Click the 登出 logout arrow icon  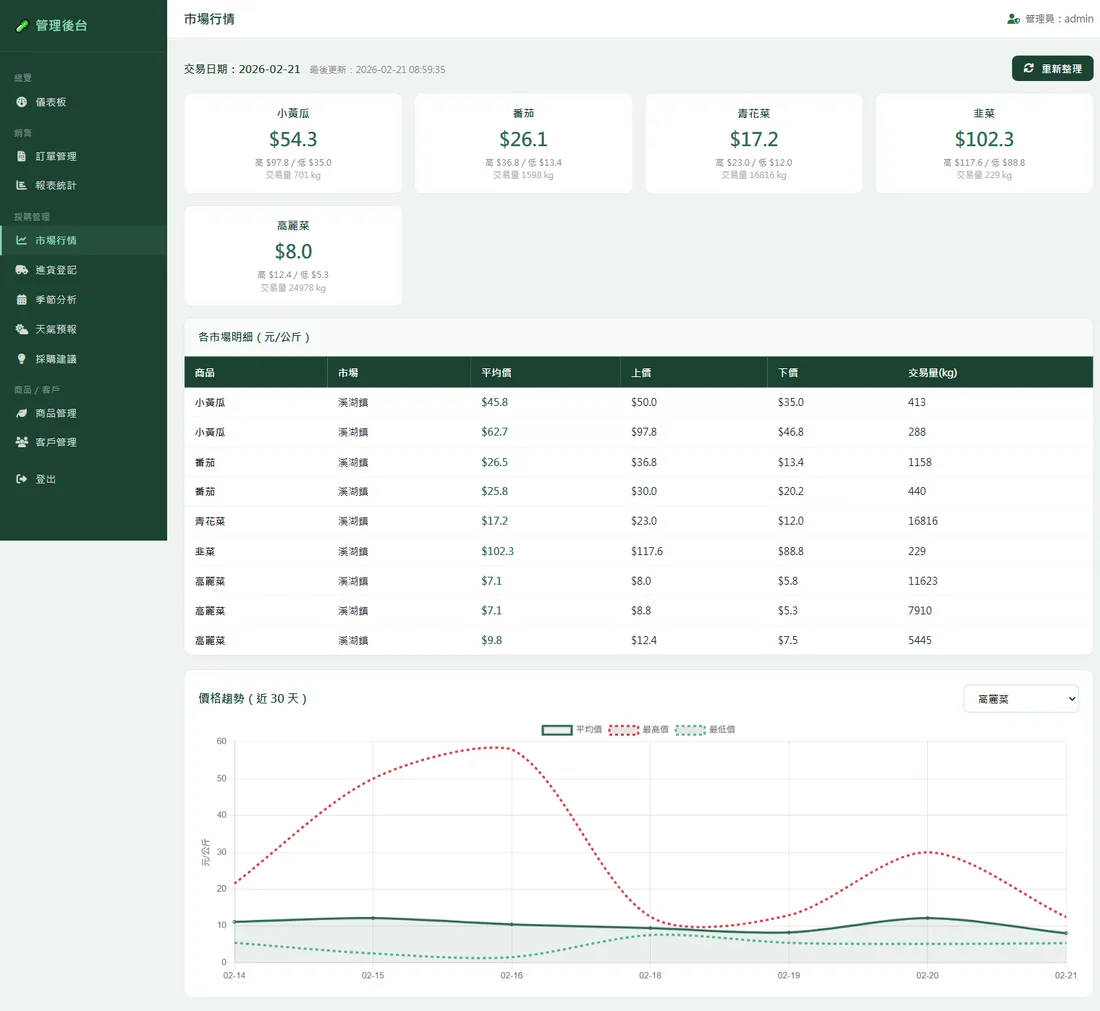coord(22,478)
